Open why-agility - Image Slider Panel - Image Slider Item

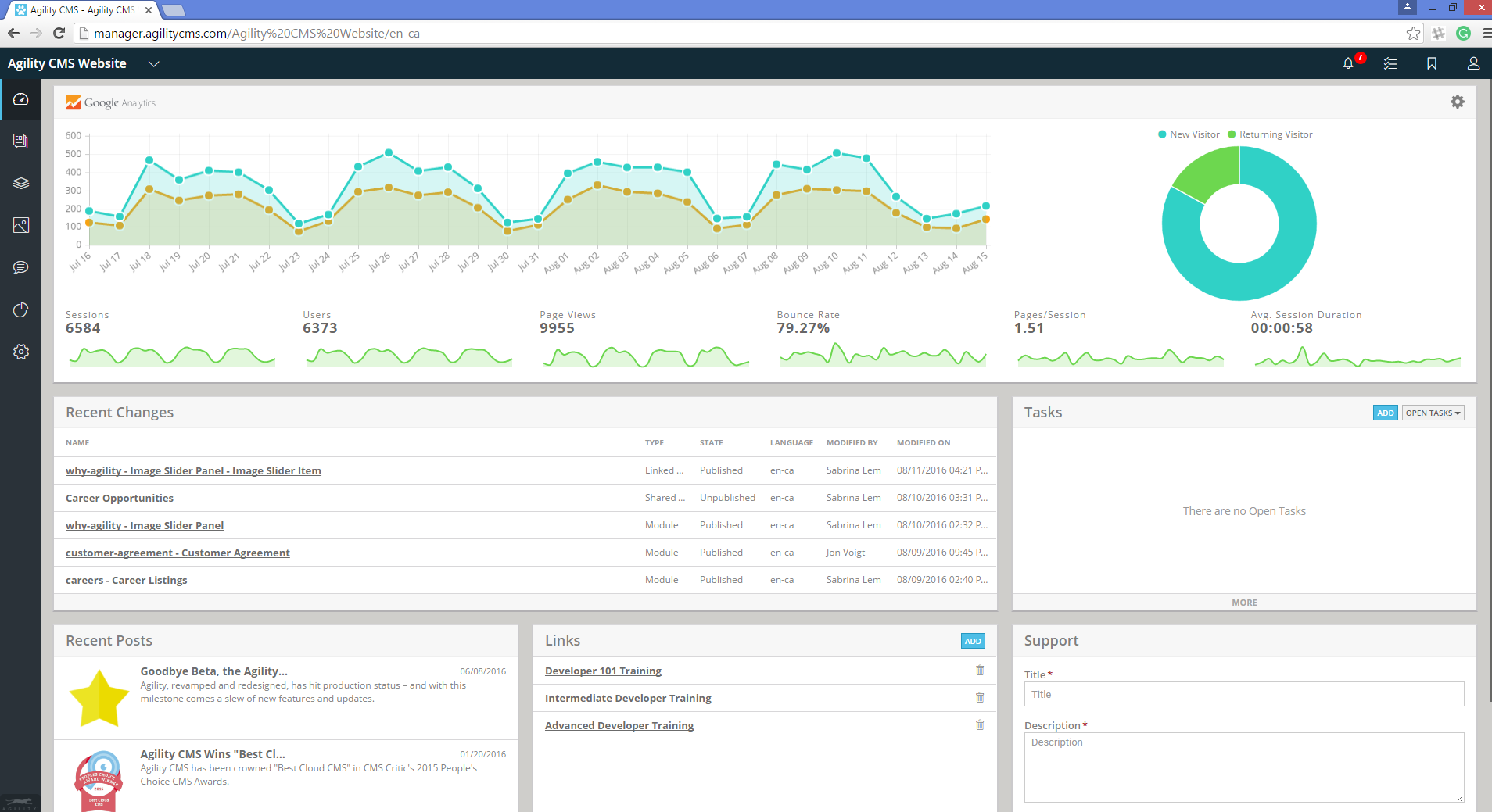tap(193, 470)
